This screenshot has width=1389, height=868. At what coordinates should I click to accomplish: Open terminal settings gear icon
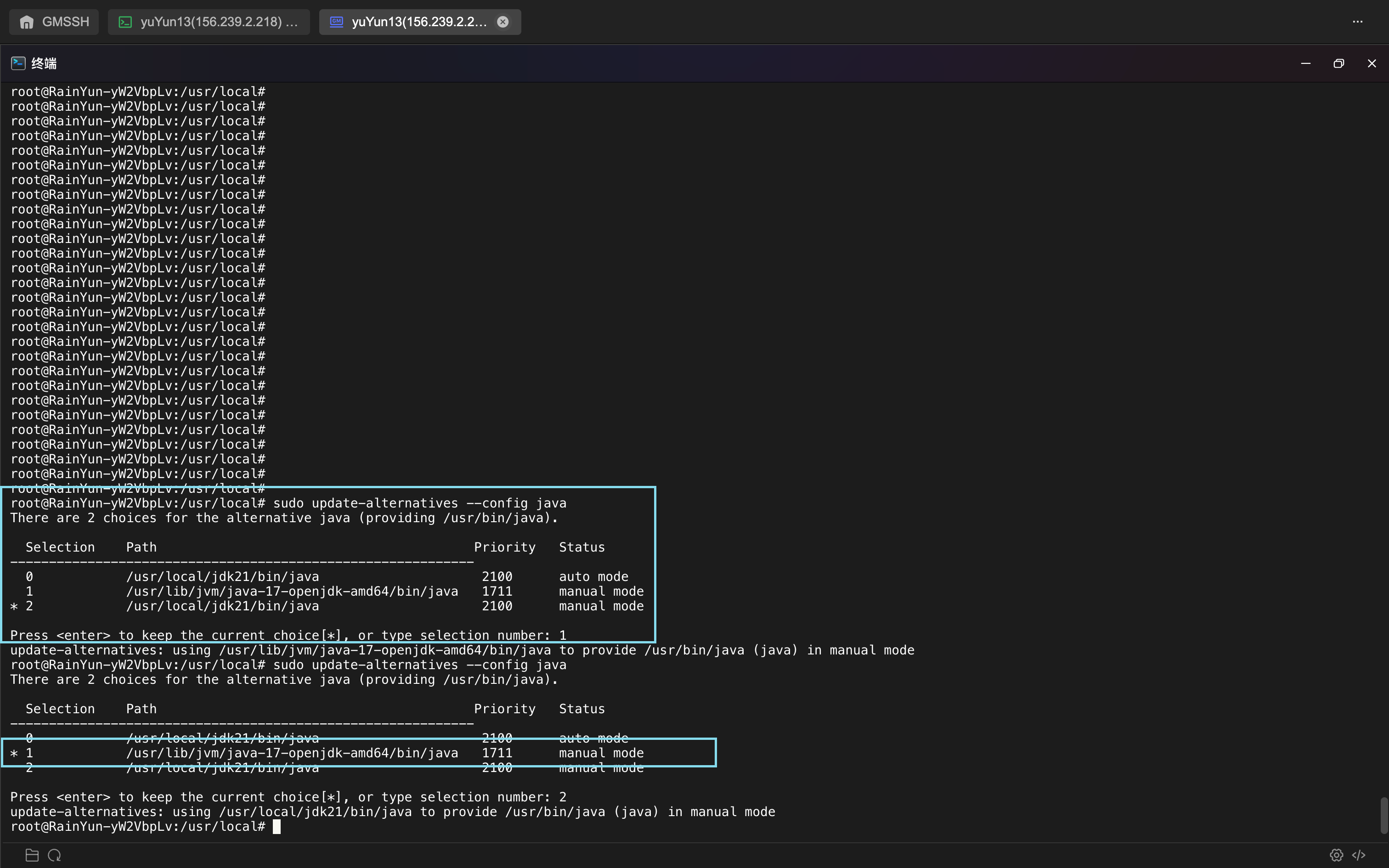tap(1336, 855)
